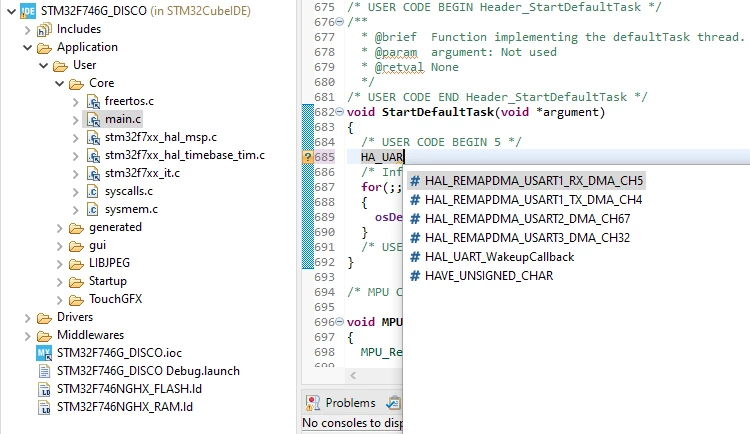This screenshot has width=750, height=434.
Task: Expand the Includes node
Action: pyautogui.click(x=27, y=30)
